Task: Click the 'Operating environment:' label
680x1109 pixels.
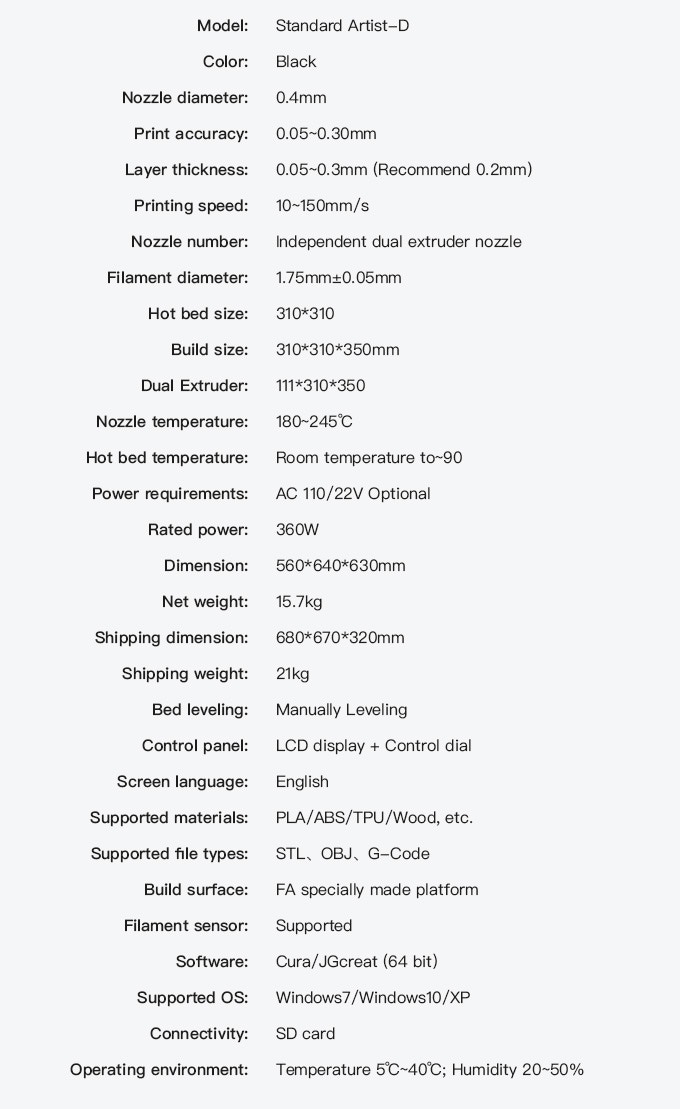Action: (159, 1070)
